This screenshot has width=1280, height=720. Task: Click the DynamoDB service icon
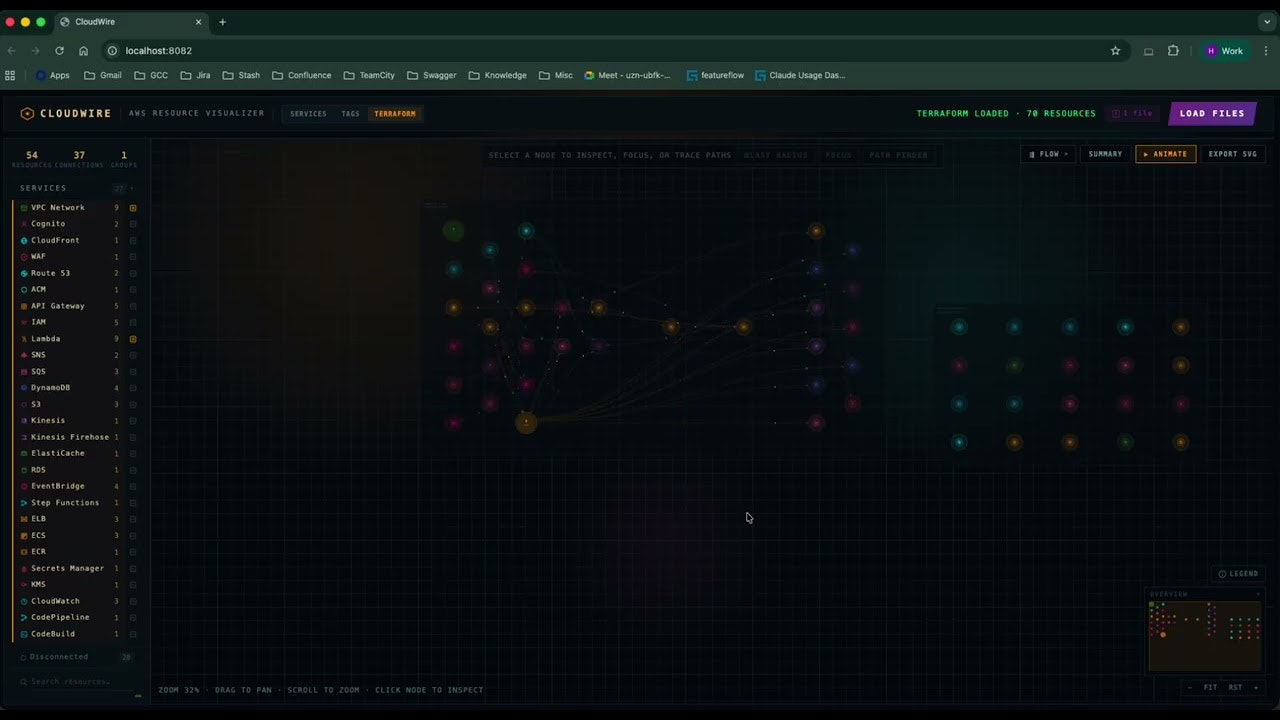pos(24,388)
